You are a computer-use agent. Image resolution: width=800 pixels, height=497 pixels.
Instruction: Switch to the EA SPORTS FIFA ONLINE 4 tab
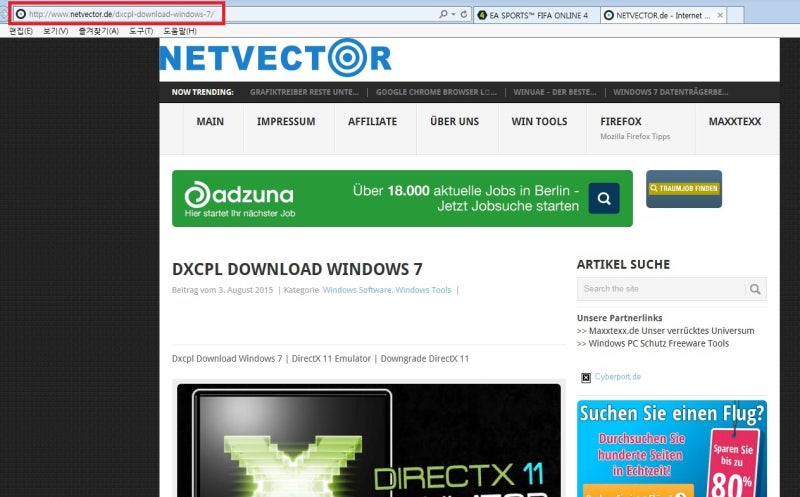[x=537, y=15]
